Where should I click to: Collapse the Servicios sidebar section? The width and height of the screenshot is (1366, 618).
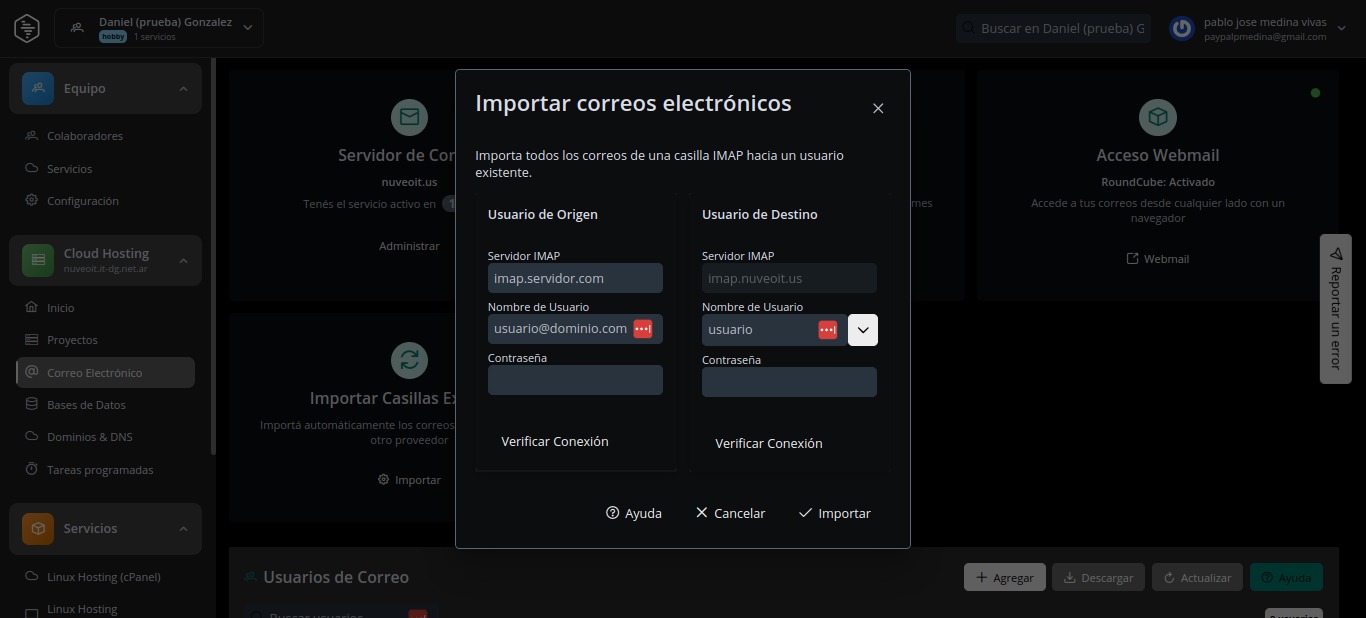point(183,529)
